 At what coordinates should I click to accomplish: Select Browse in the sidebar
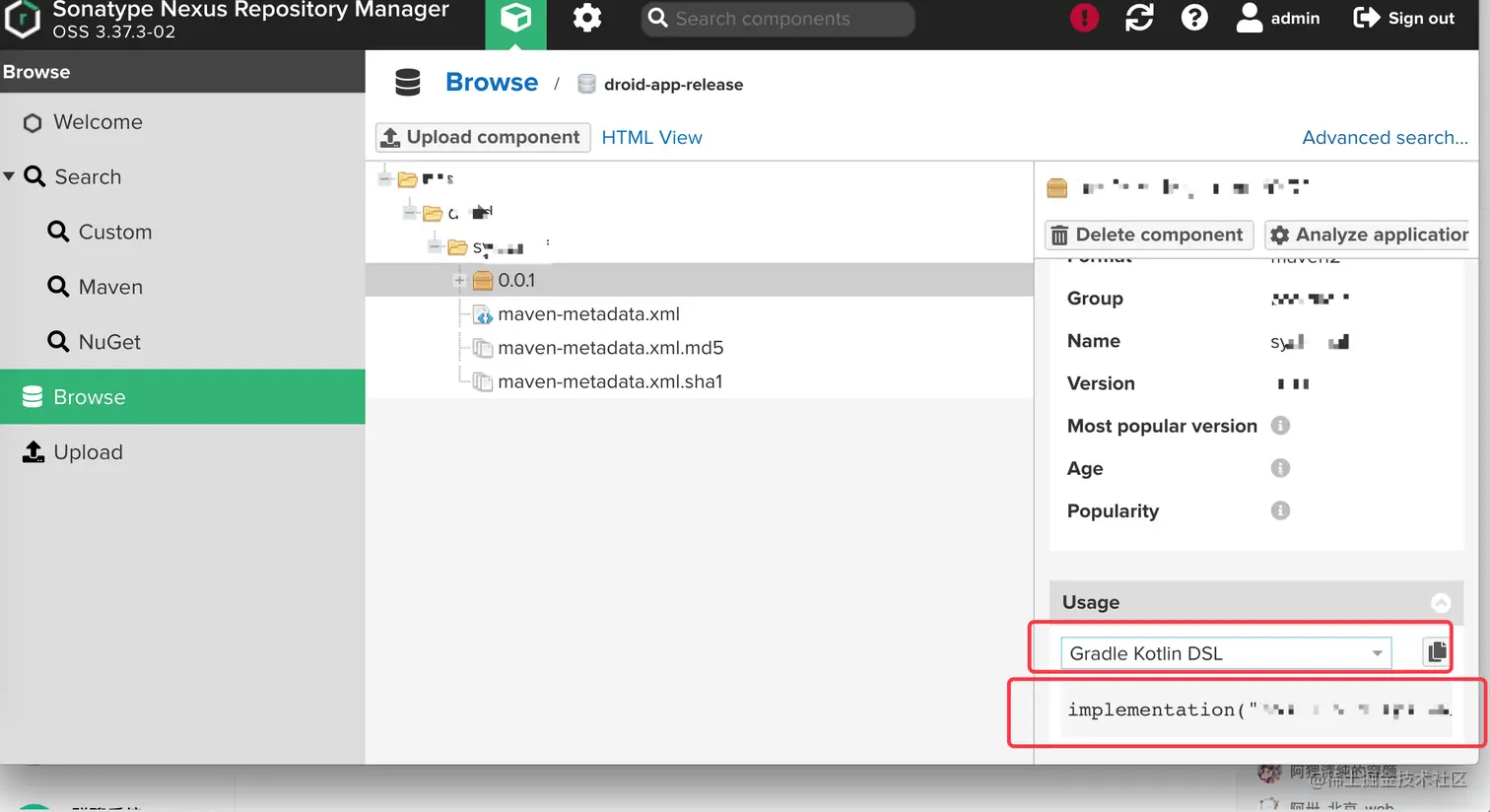click(182, 397)
